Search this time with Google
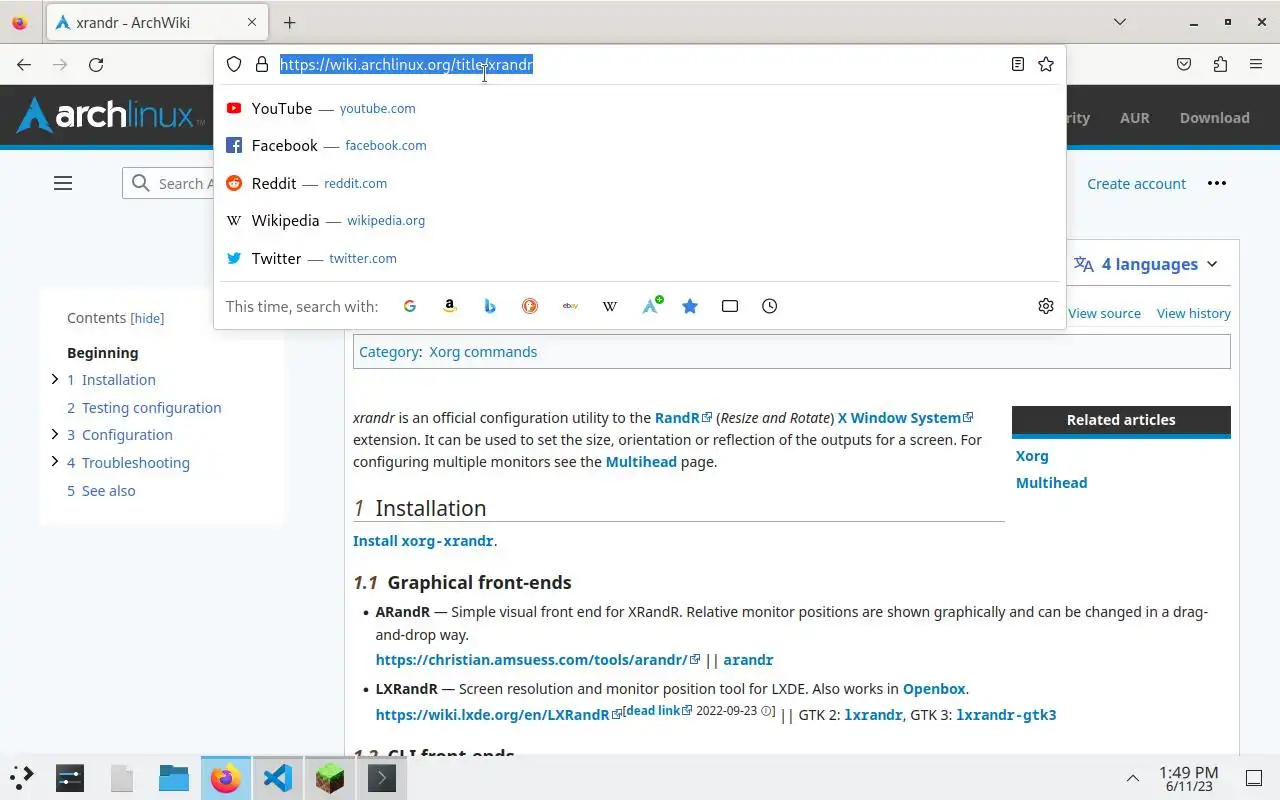The width and height of the screenshot is (1280, 800). click(410, 306)
